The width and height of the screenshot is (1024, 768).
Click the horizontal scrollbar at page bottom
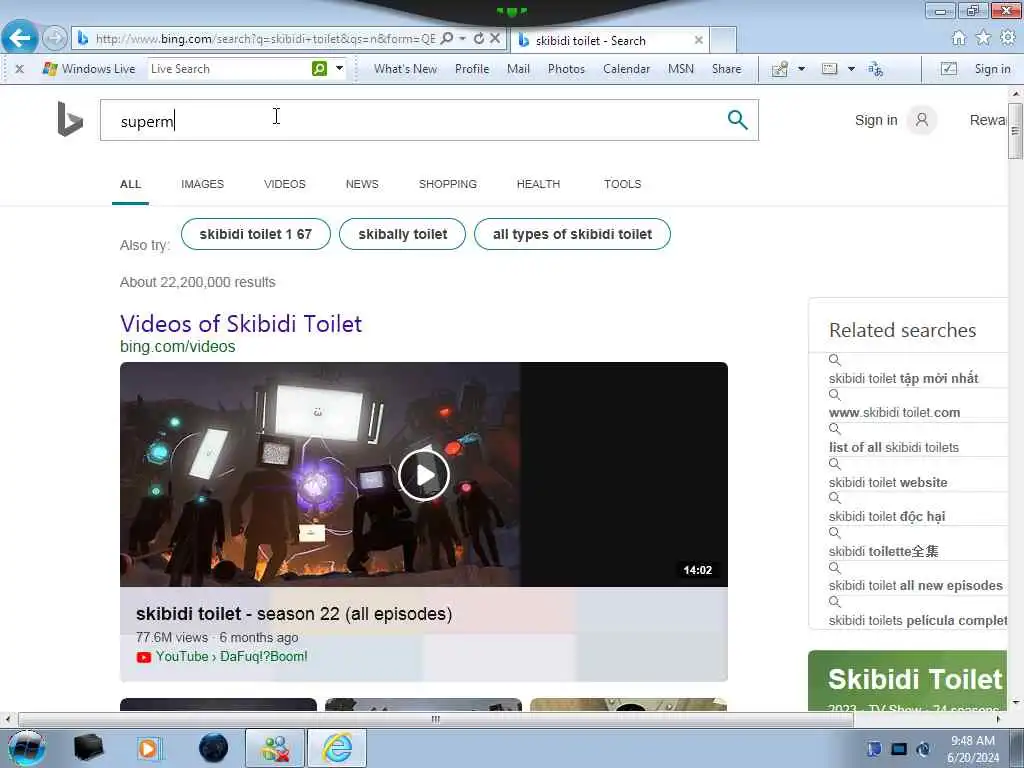pos(436,719)
